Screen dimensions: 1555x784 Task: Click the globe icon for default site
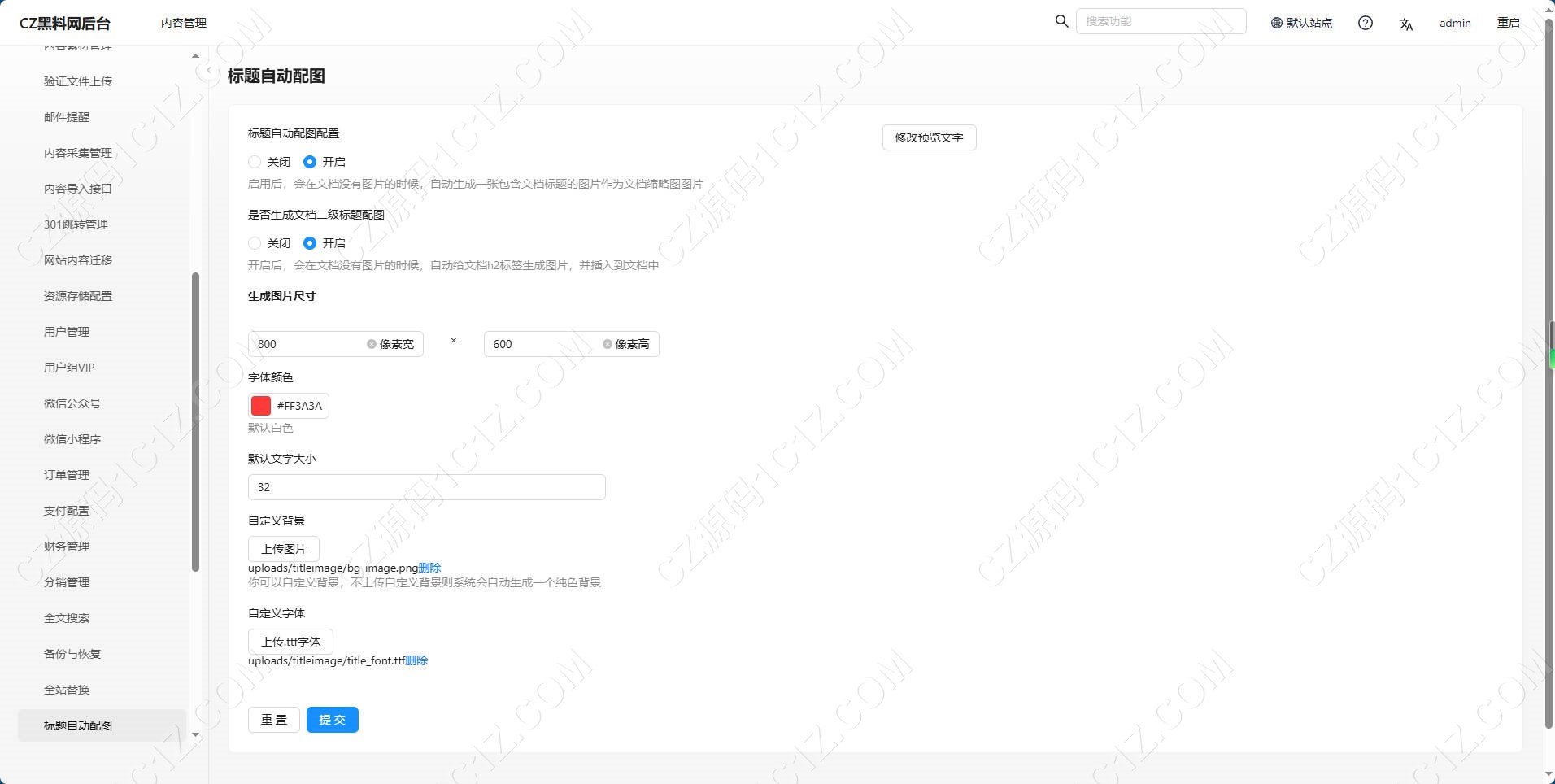pos(1277,23)
